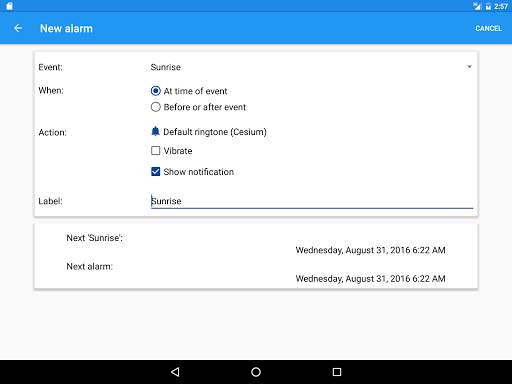Screen dimensions: 512x384
Task: Uncheck Show notification
Action: 156,172
